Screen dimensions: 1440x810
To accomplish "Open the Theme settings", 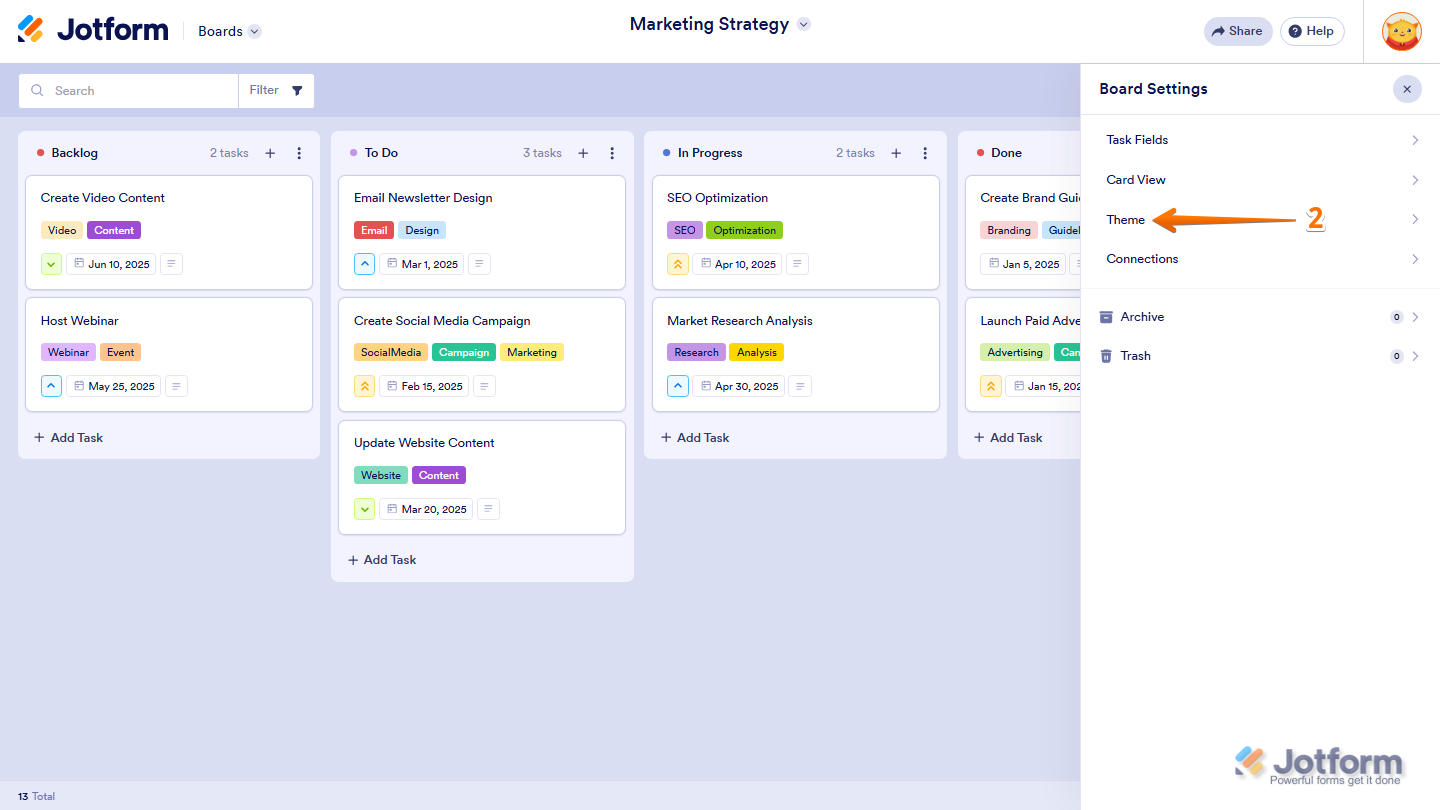I will pyautogui.click(x=1260, y=220).
